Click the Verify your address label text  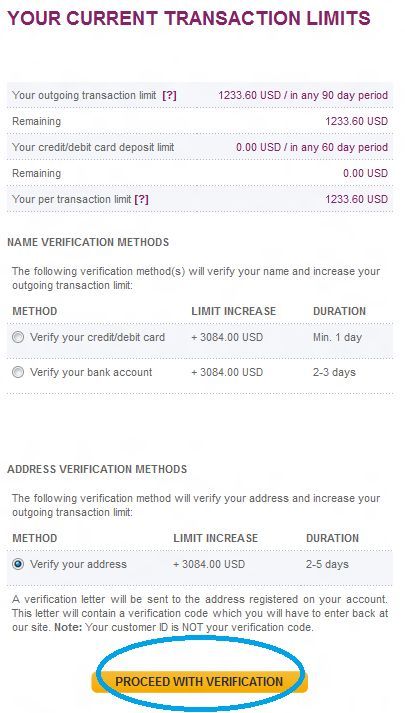point(78,564)
